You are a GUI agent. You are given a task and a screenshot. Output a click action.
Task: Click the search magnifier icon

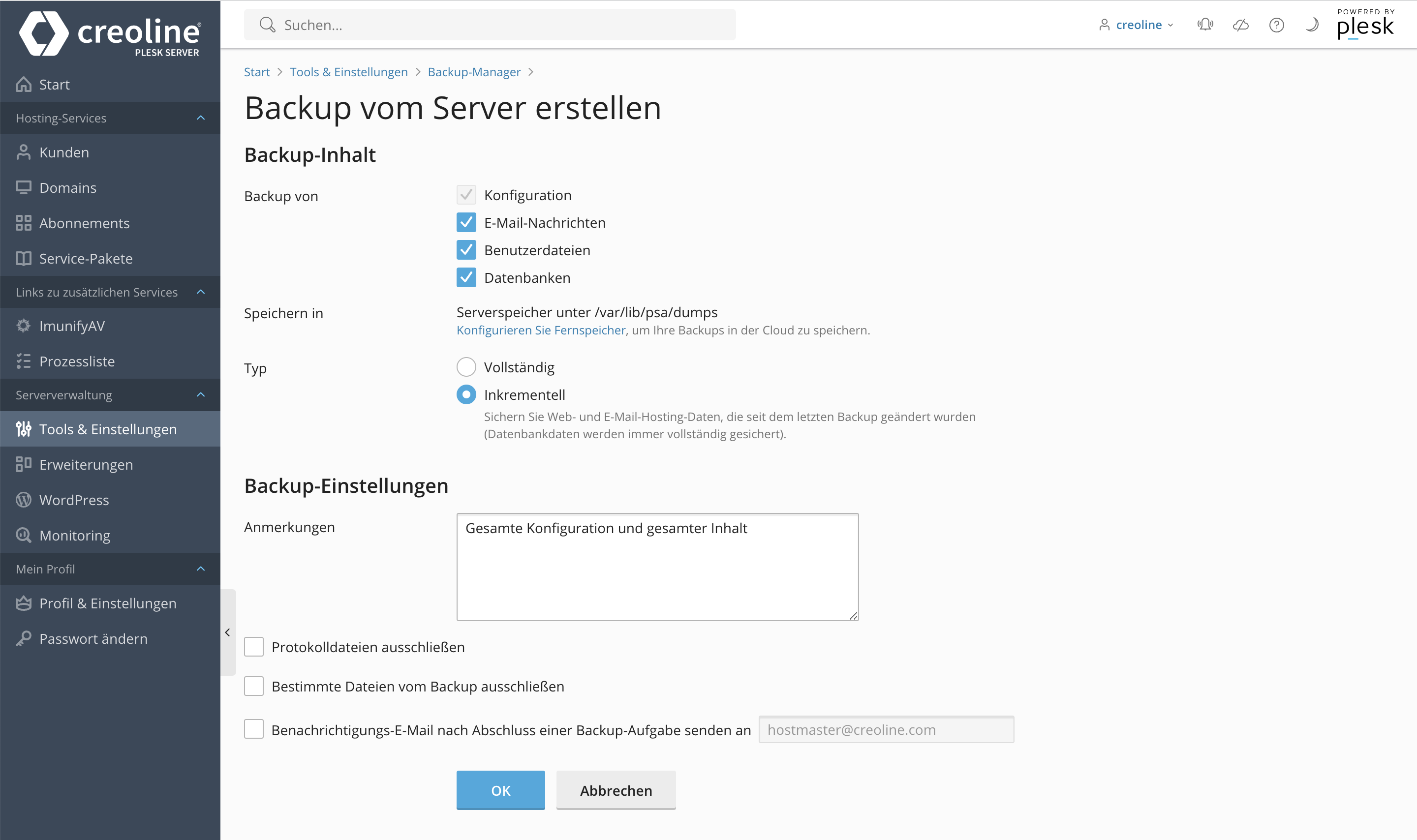pos(267,25)
